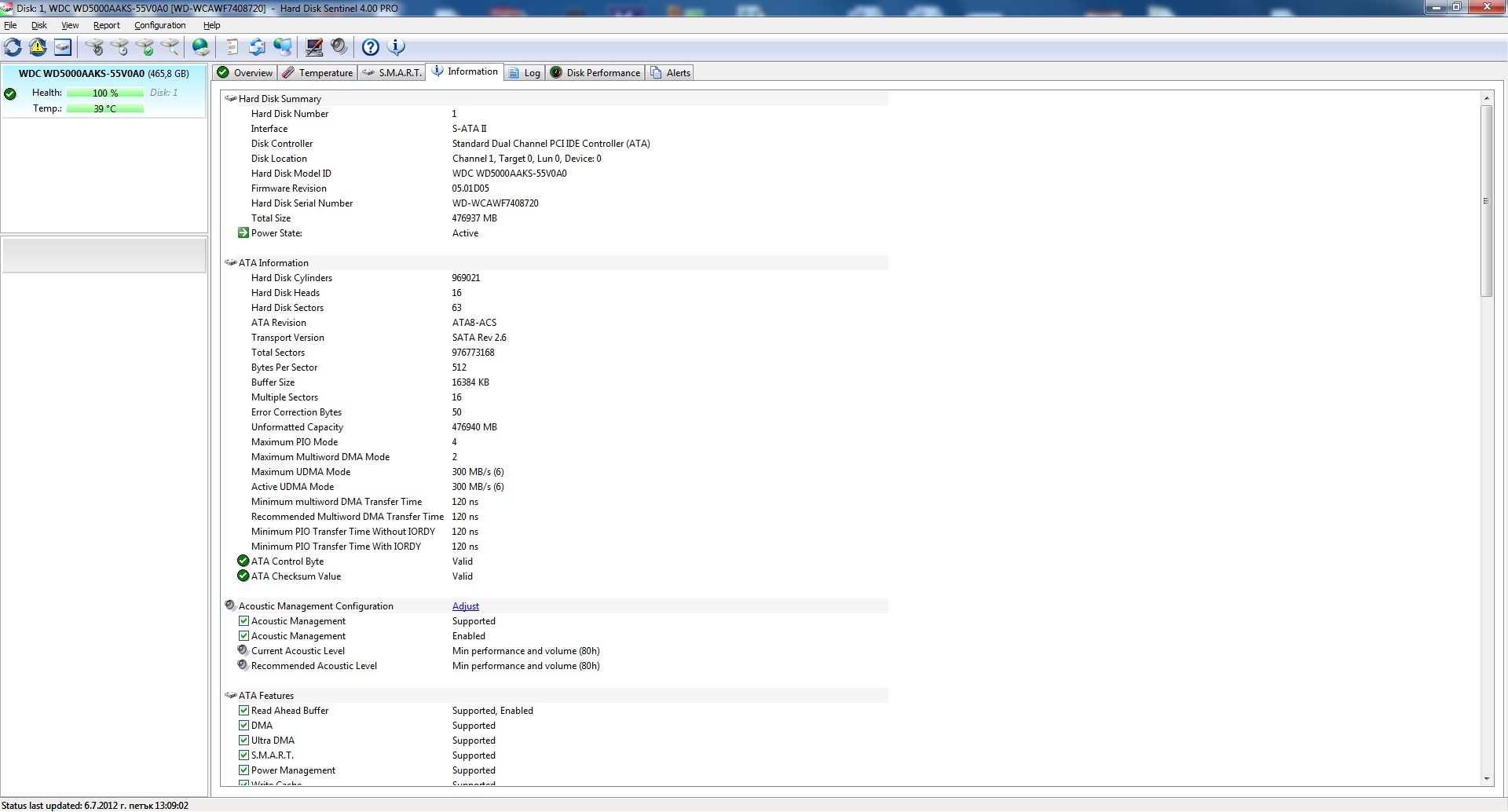Click the Power State green arrow icon
Viewport: 1508px width, 812px height.
pyautogui.click(x=243, y=232)
